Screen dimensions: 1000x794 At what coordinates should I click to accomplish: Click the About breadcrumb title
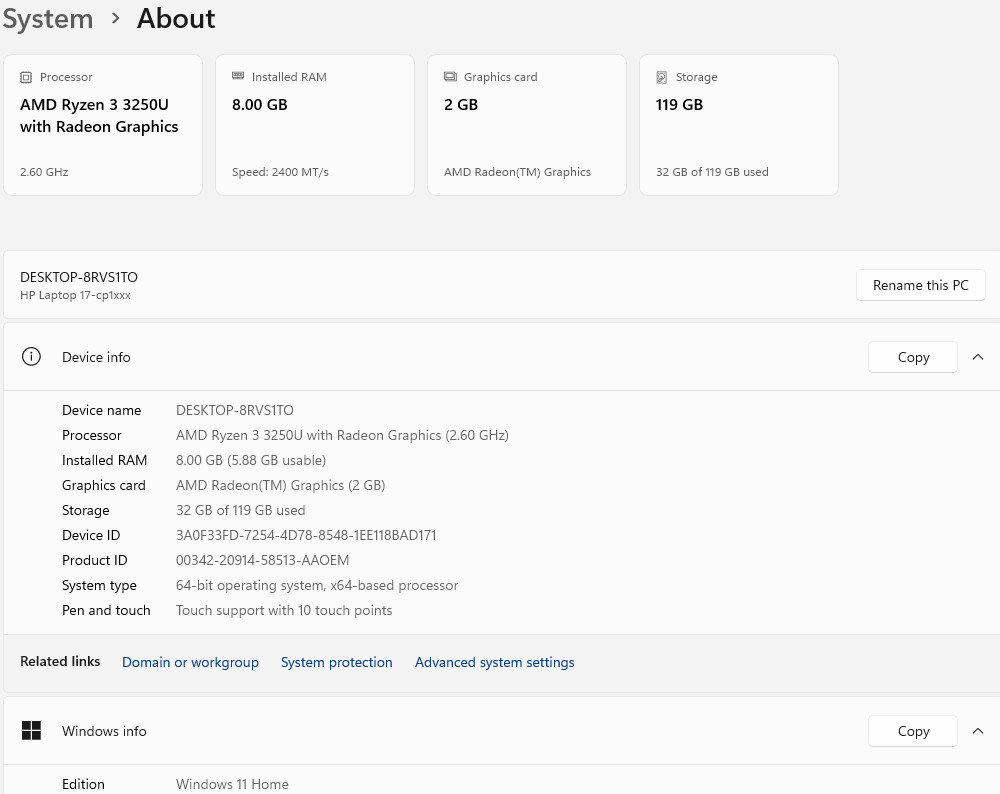point(176,18)
